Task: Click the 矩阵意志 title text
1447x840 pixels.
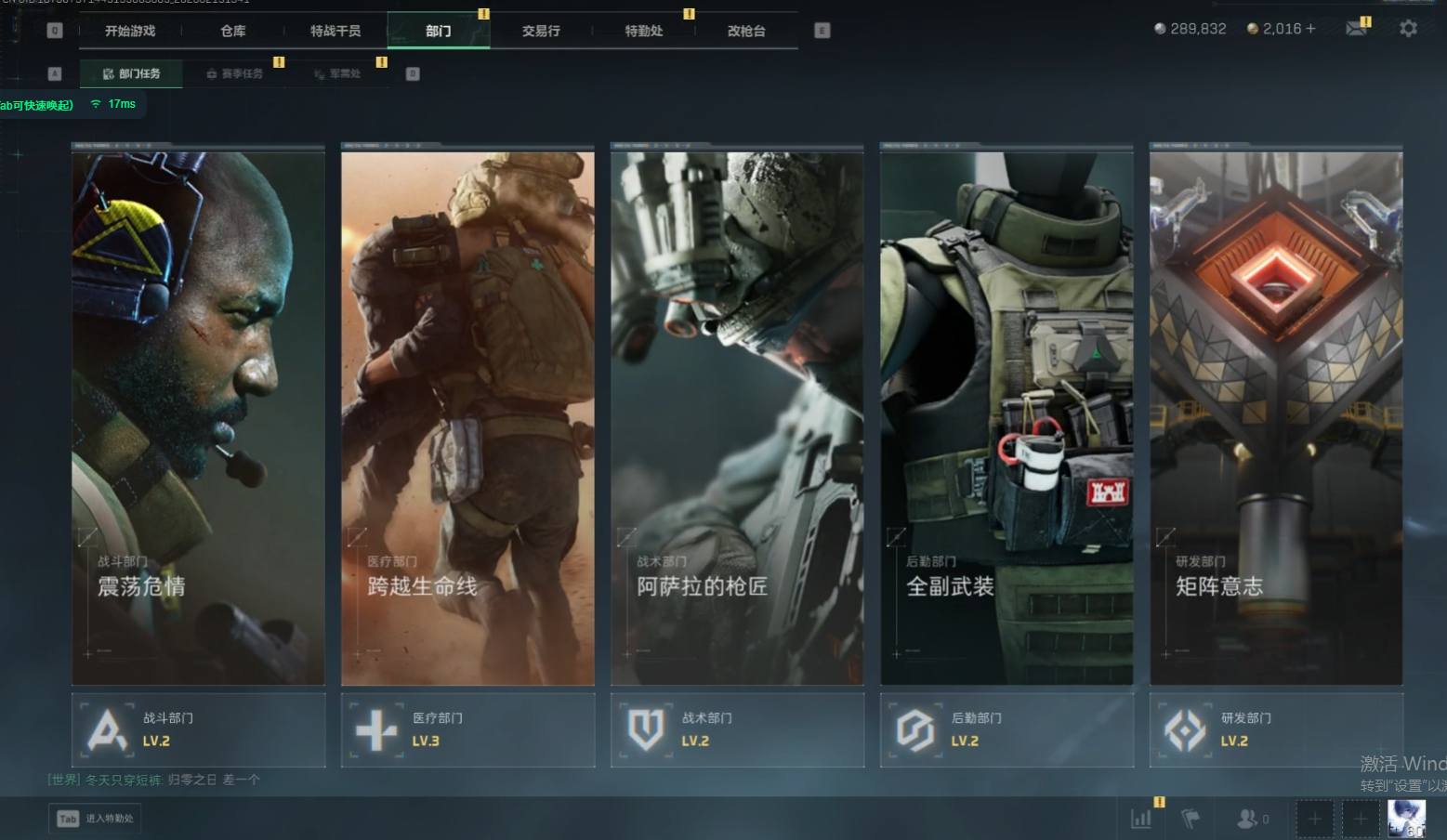Action: click(1219, 586)
